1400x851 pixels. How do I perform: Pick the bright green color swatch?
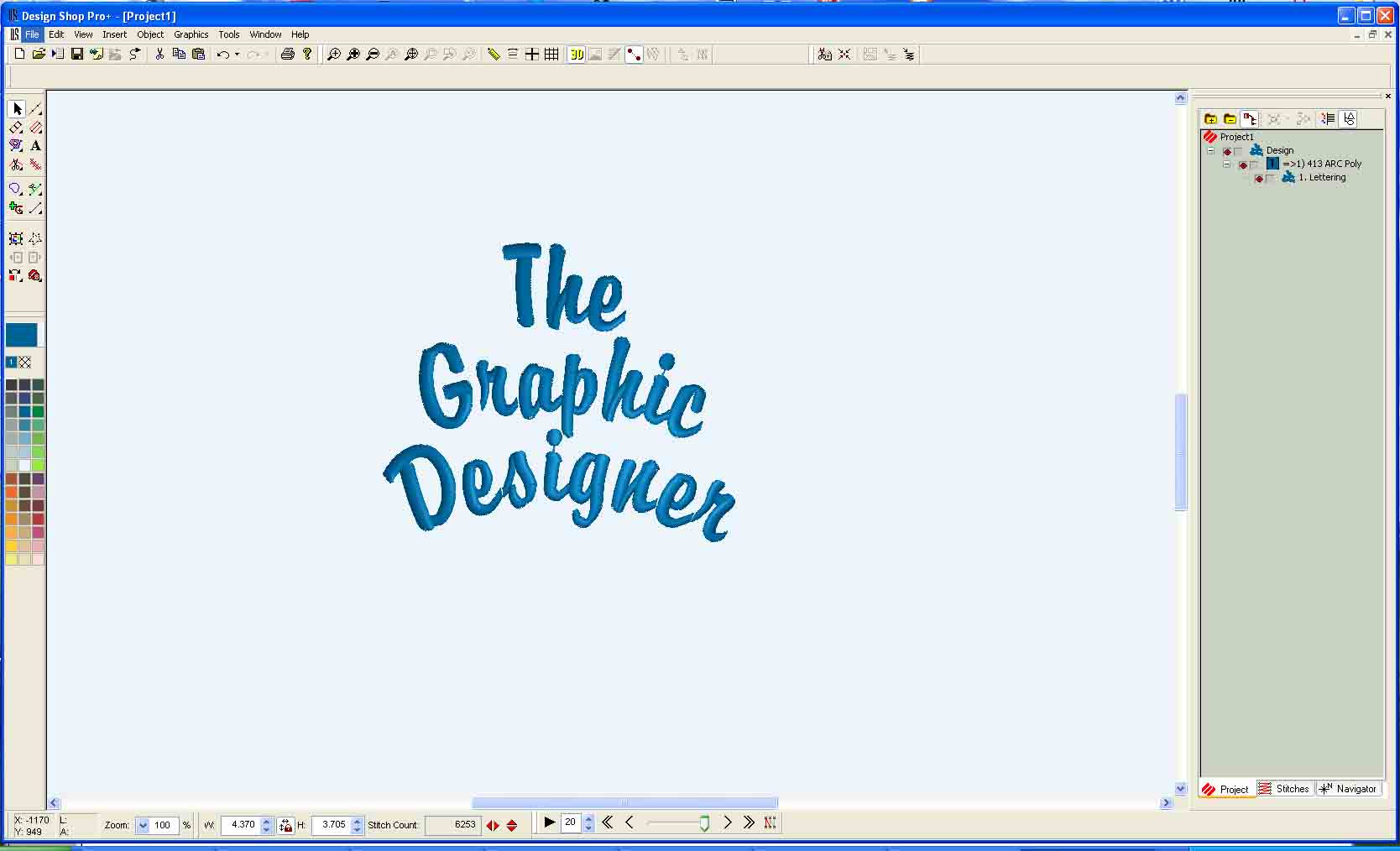(x=38, y=465)
